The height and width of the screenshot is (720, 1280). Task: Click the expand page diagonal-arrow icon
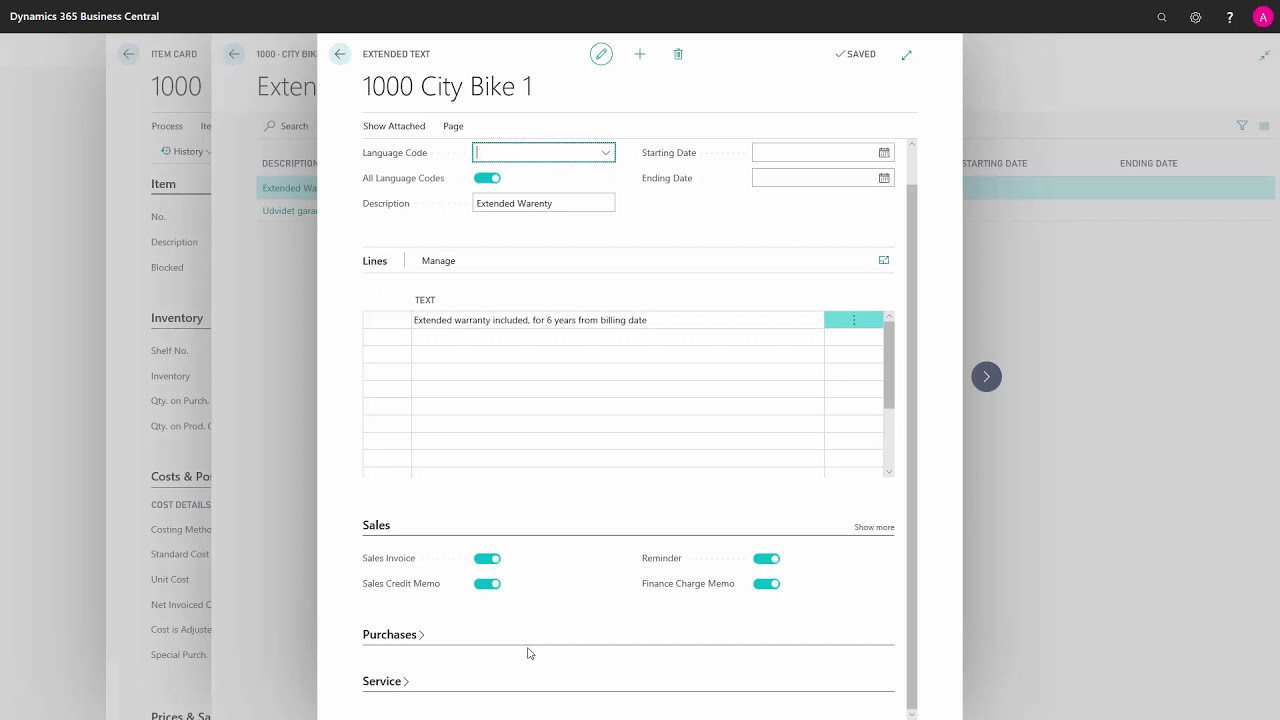click(x=907, y=55)
